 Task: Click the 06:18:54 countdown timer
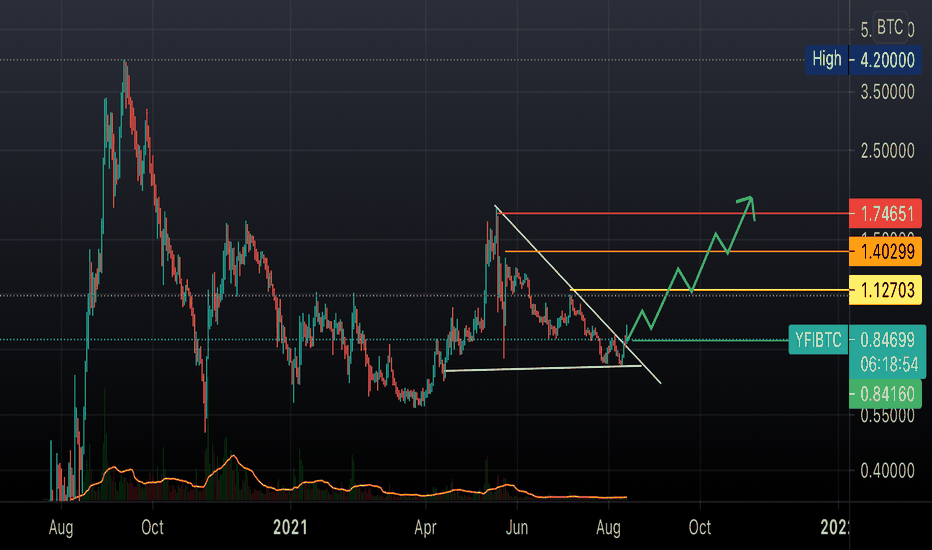887,364
